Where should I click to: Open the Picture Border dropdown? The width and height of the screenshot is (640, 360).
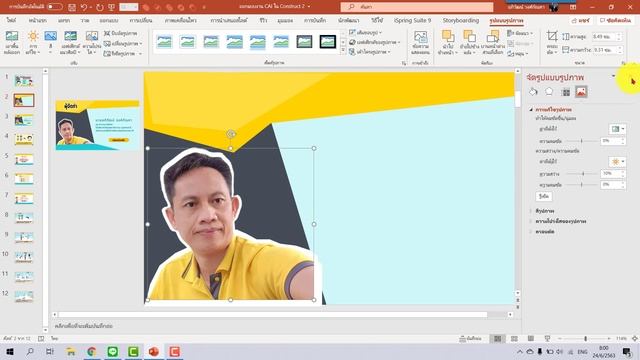(x=365, y=32)
